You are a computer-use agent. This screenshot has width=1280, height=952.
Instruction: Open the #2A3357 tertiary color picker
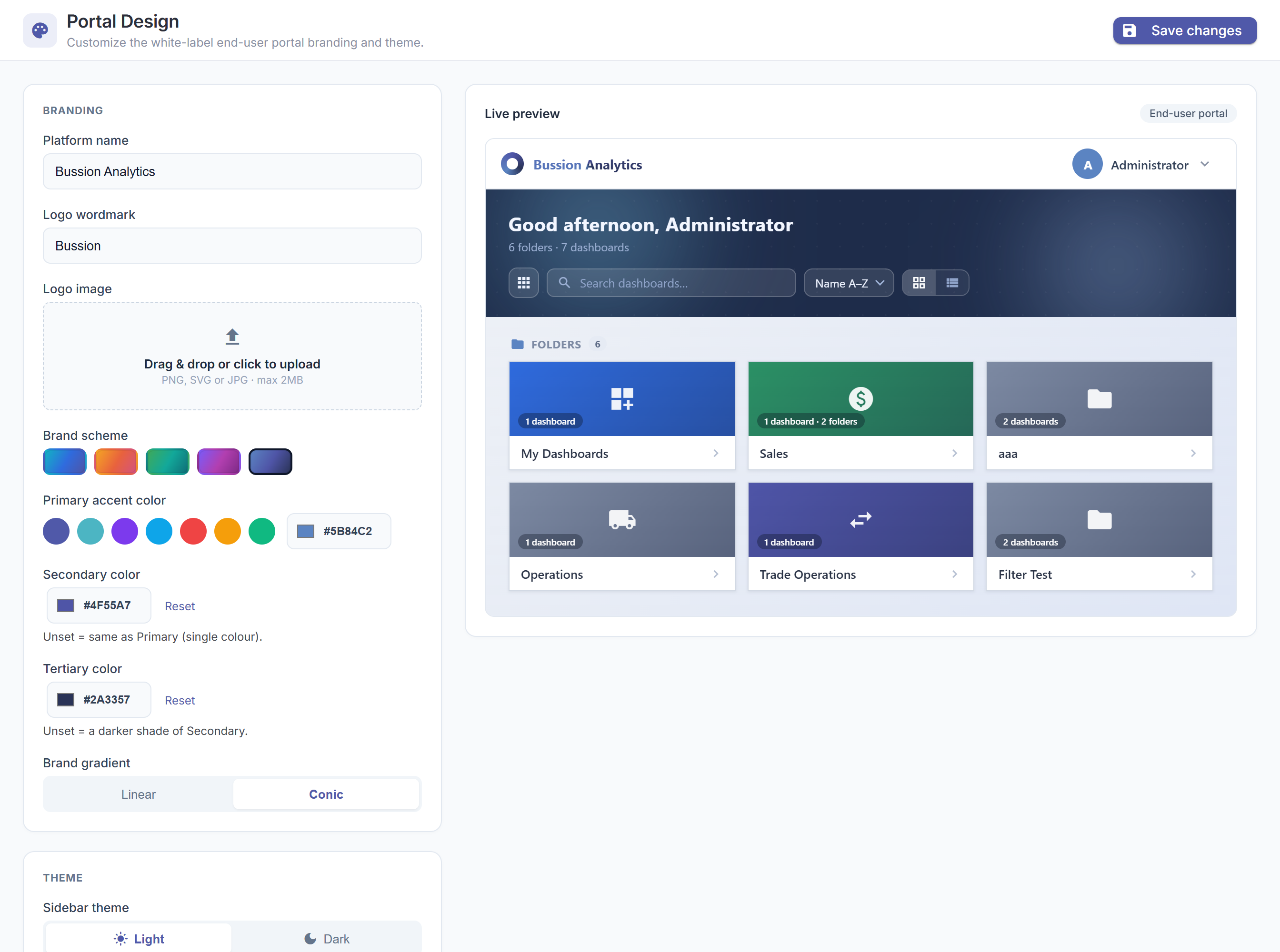[99, 700]
